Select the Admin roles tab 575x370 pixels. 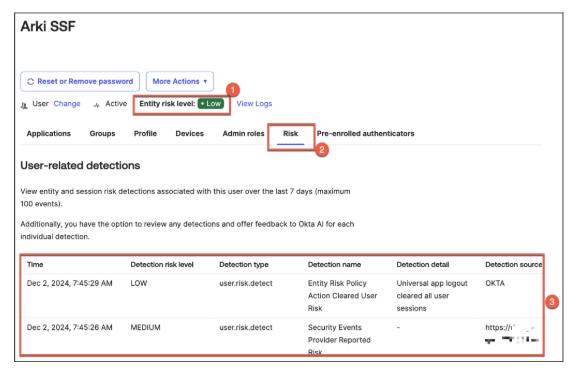point(243,133)
